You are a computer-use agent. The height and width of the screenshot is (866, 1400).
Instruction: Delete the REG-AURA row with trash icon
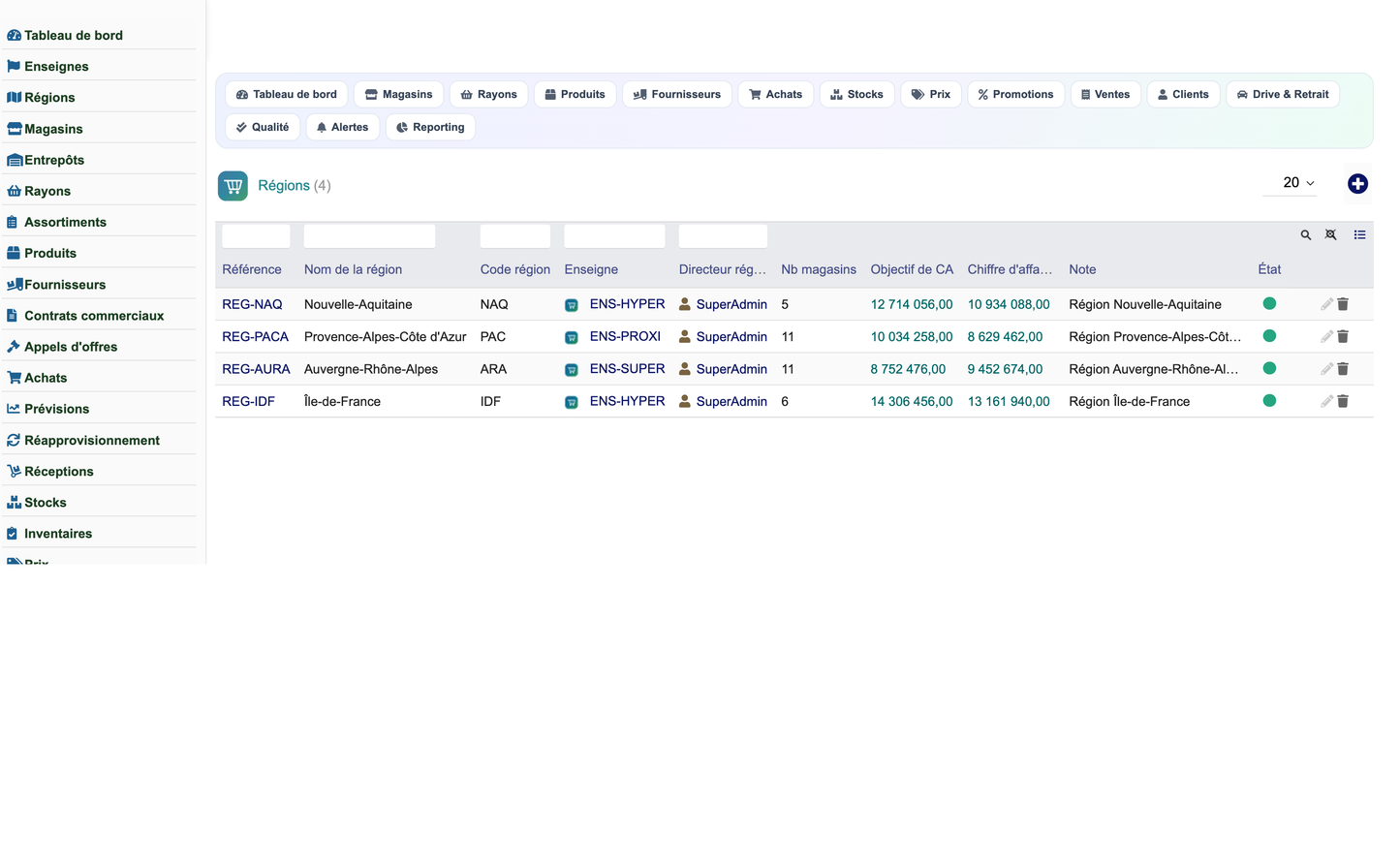tap(1343, 369)
